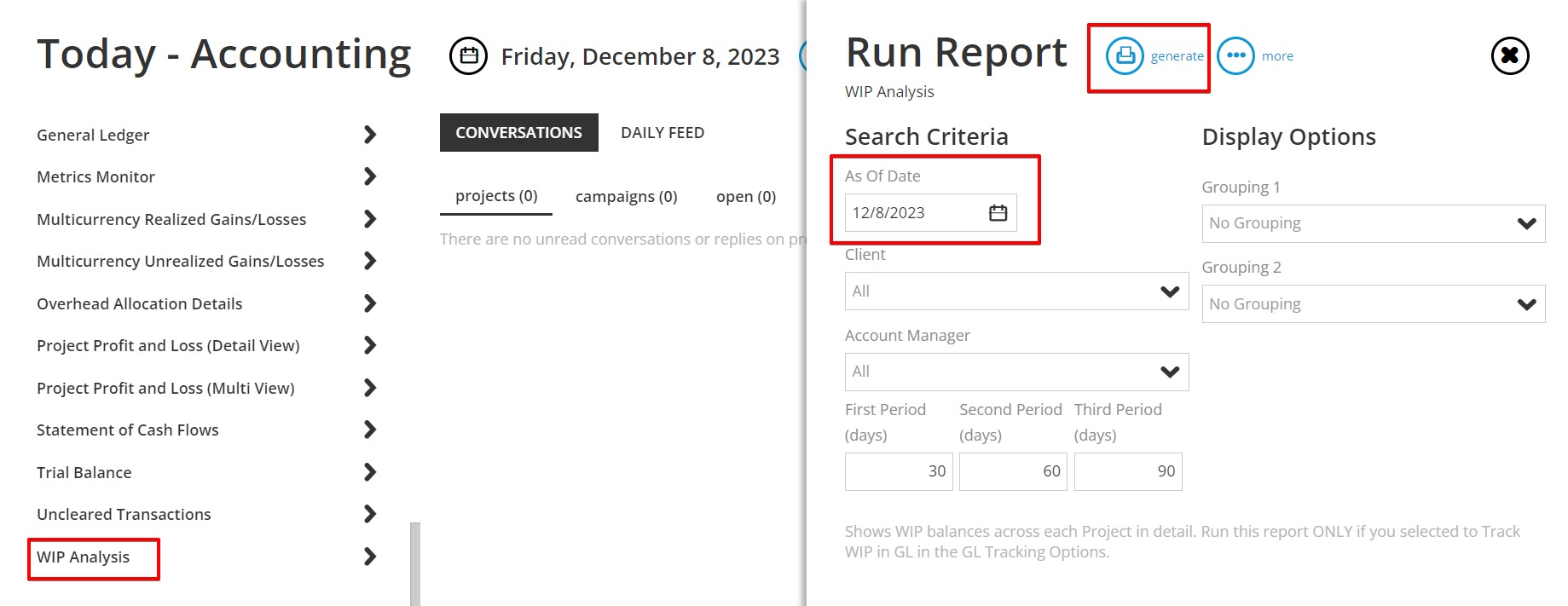Open General Ledger chevron arrow
The height and width of the screenshot is (606, 1568).
pyautogui.click(x=370, y=135)
